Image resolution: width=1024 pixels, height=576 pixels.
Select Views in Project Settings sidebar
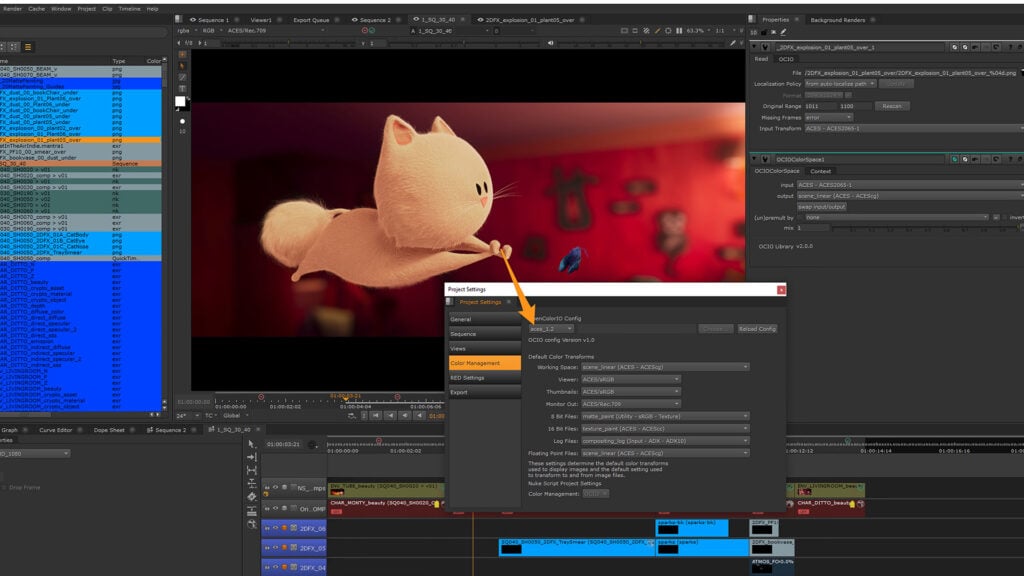485,348
